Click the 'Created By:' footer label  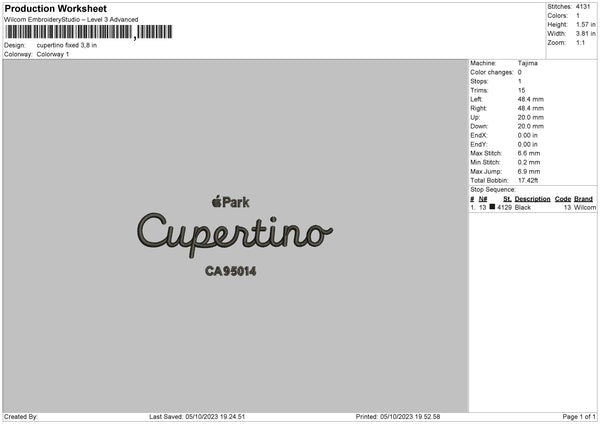[x=21, y=417]
